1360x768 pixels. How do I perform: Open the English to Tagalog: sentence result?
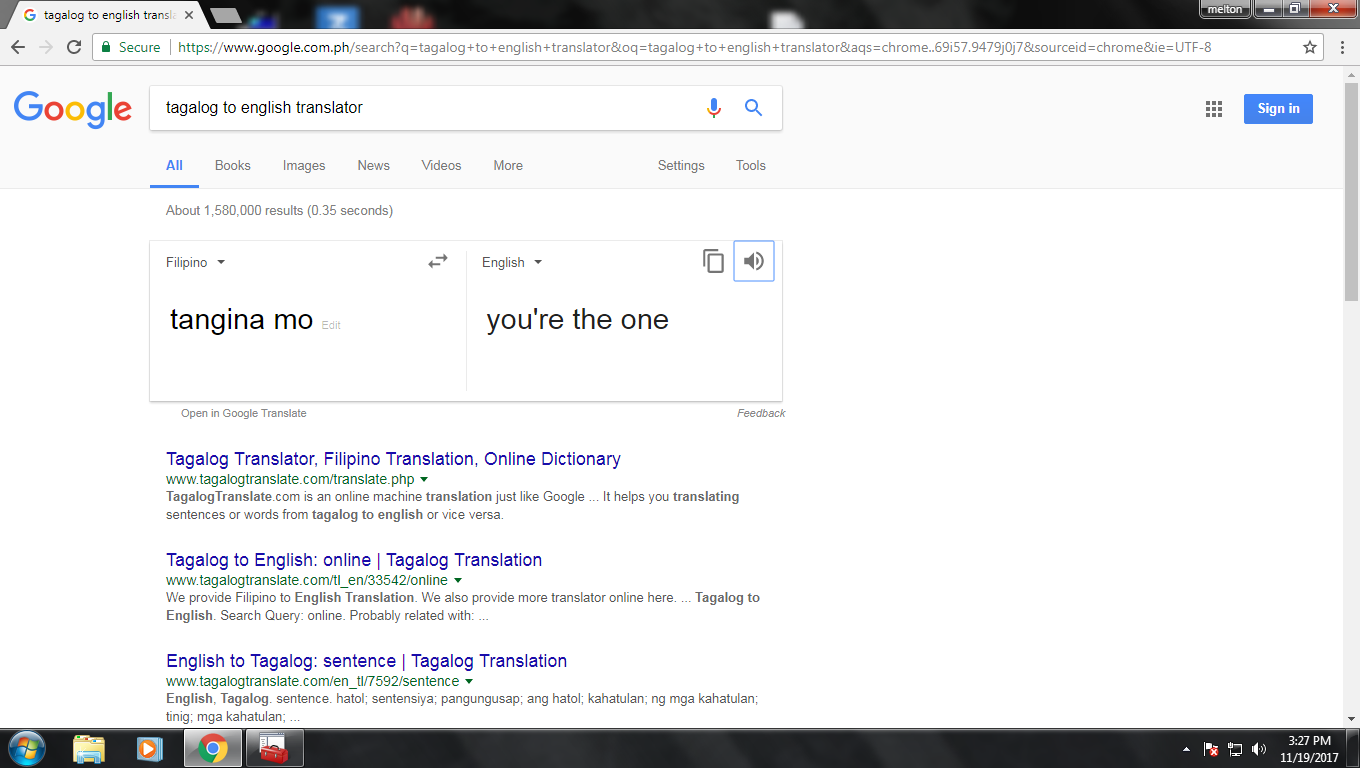[x=366, y=661]
